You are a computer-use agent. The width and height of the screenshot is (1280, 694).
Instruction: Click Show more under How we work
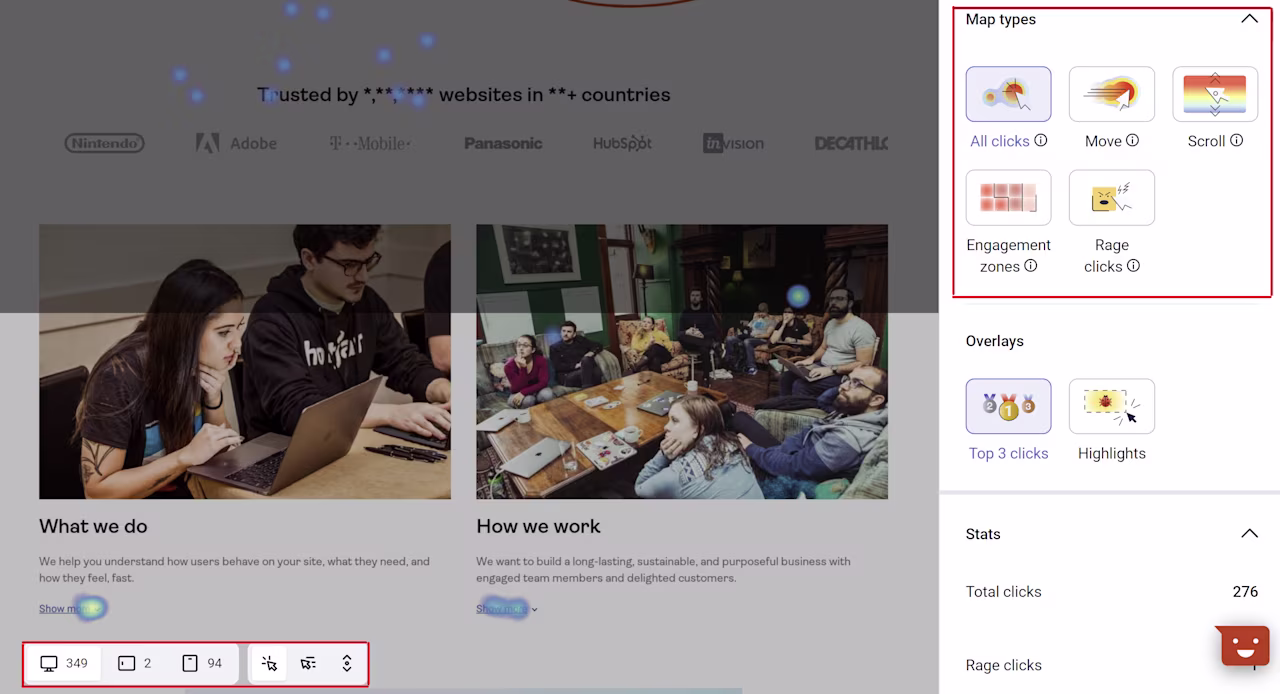click(506, 608)
